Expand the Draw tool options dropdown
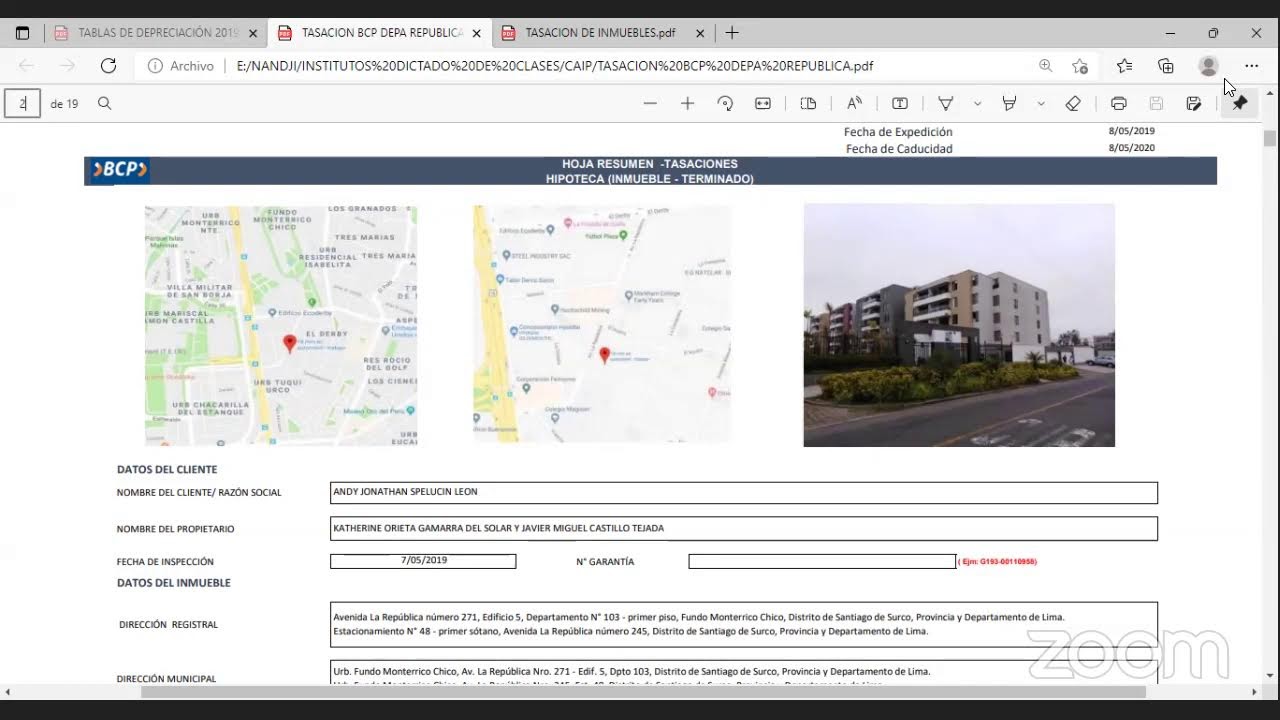Screen dimensions: 1280x720 coord(977,103)
